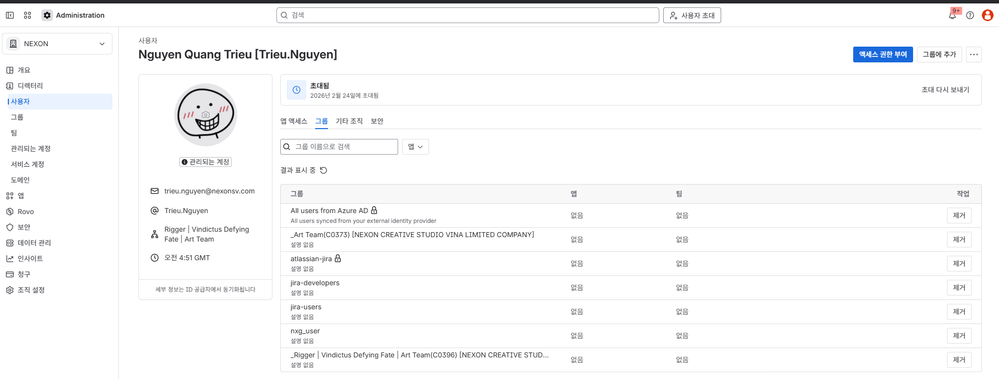Click the top 검색 search field
999x379 pixels.
coord(468,15)
